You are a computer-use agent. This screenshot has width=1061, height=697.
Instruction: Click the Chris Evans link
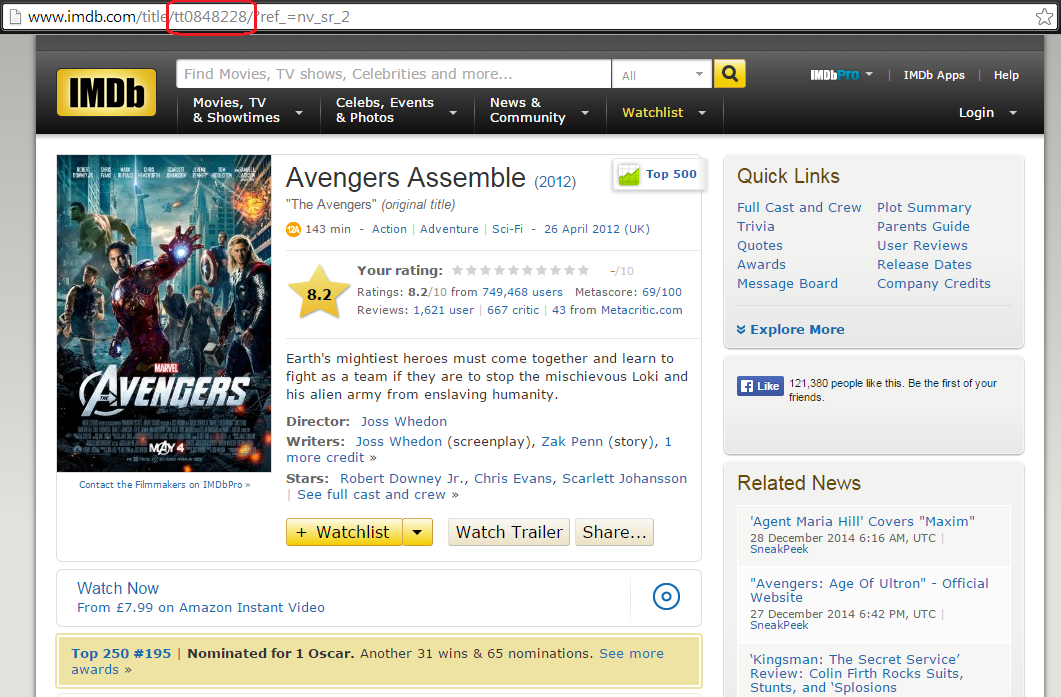click(513, 478)
